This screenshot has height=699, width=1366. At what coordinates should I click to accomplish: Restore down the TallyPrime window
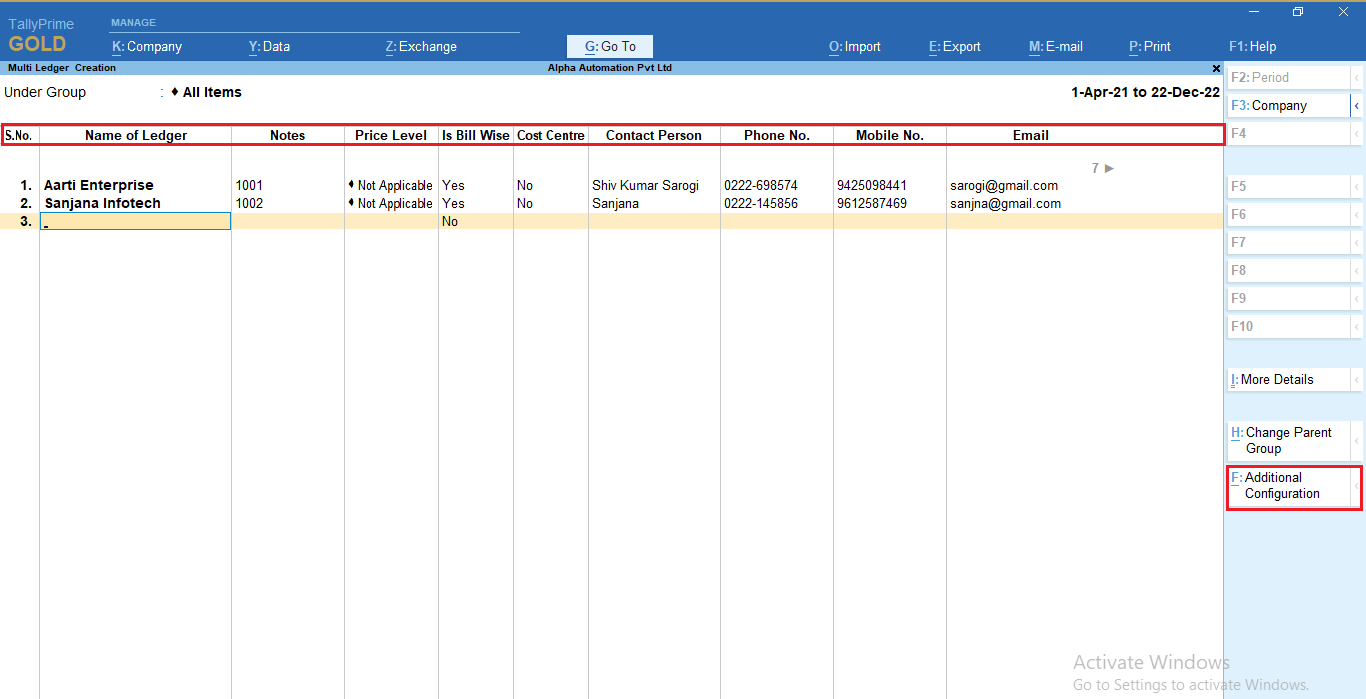pyautogui.click(x=1298, y=12)
